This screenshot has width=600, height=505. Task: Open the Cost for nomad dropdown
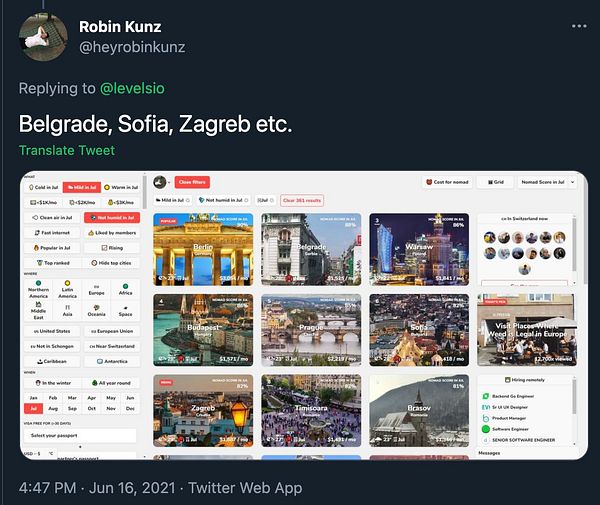pyautogui.click(x=448, y=182)
